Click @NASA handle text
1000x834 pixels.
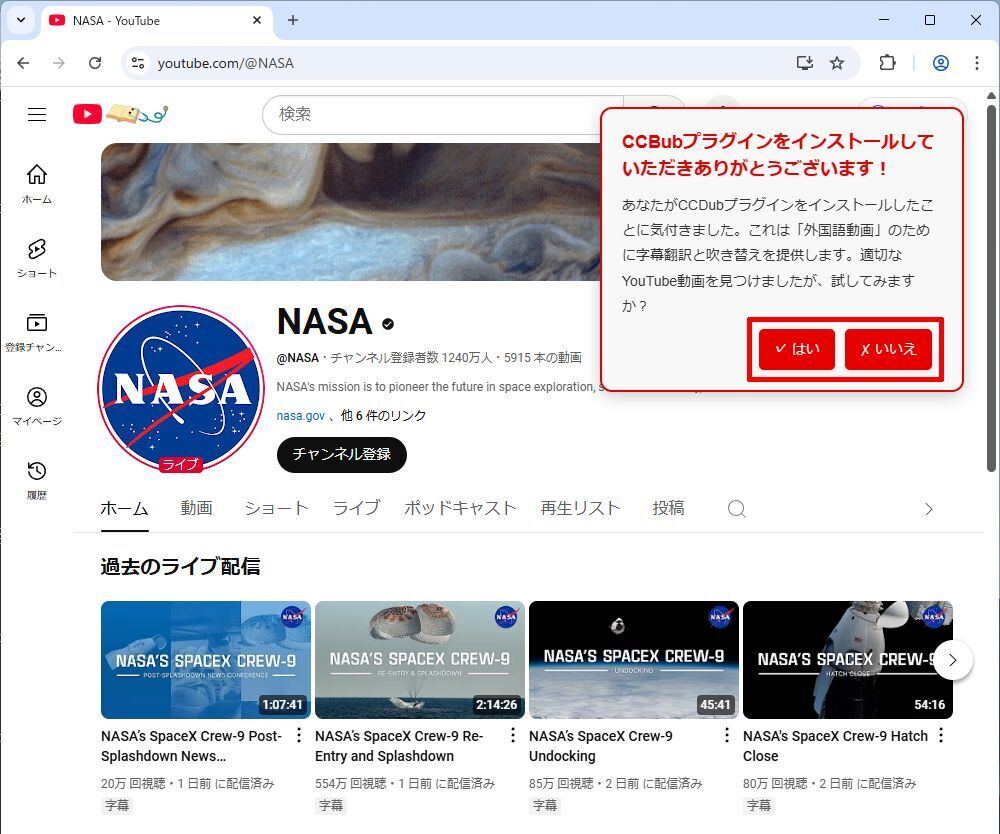pos(297,358)
